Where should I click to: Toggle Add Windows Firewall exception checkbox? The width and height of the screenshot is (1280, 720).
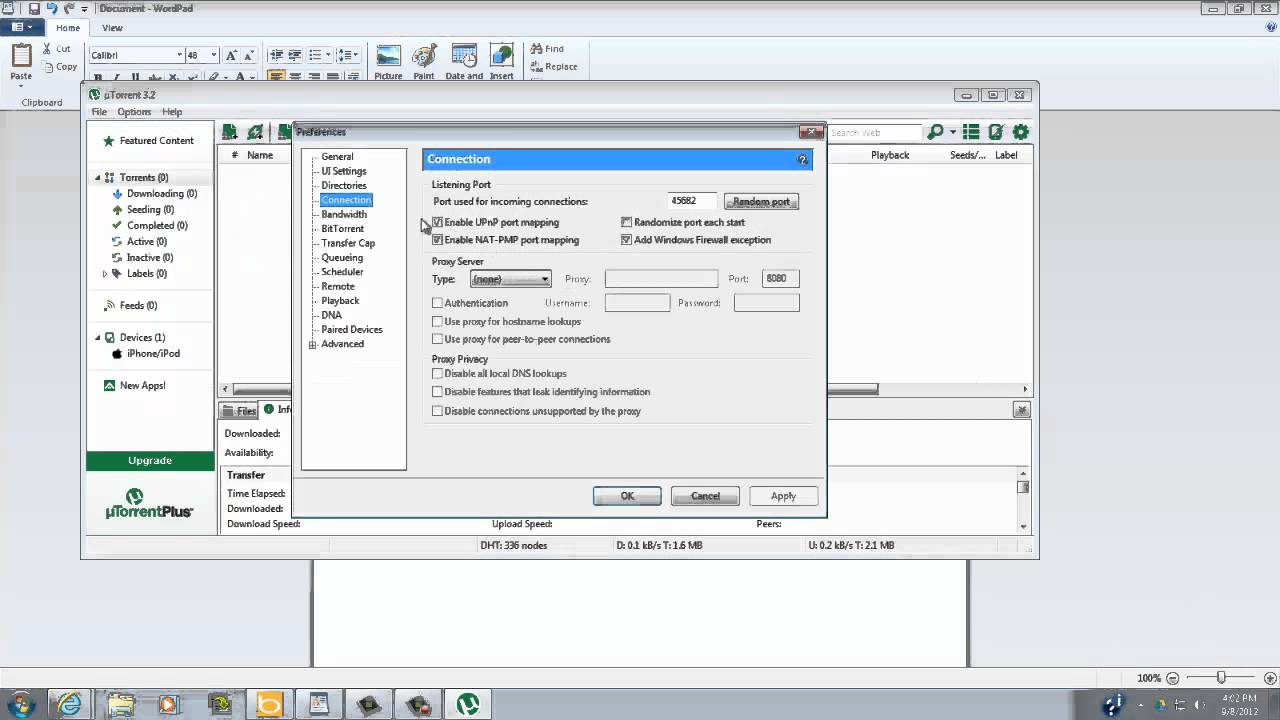pyautogui.click(x=627, y=240)
